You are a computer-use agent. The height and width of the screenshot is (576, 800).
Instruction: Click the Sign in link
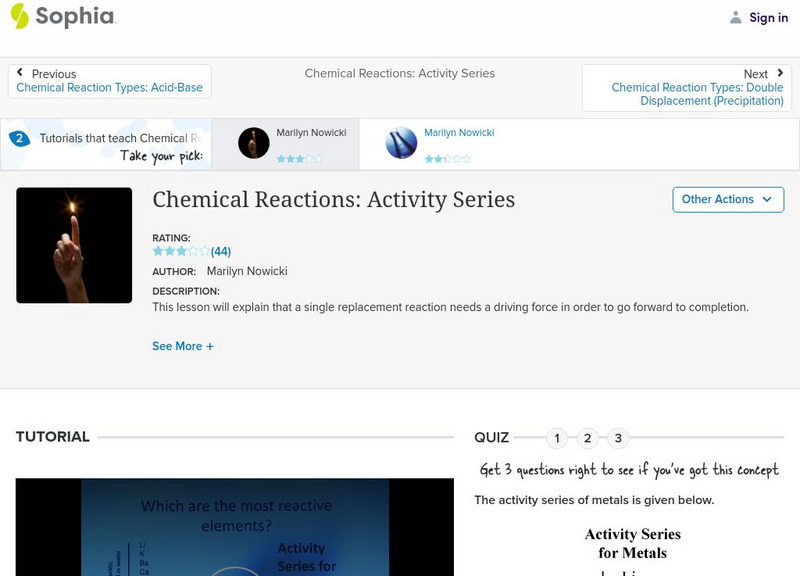768,17
